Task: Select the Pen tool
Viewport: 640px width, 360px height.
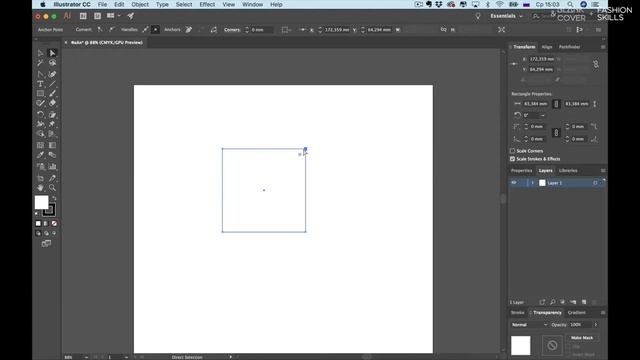Action: point(40,74)
